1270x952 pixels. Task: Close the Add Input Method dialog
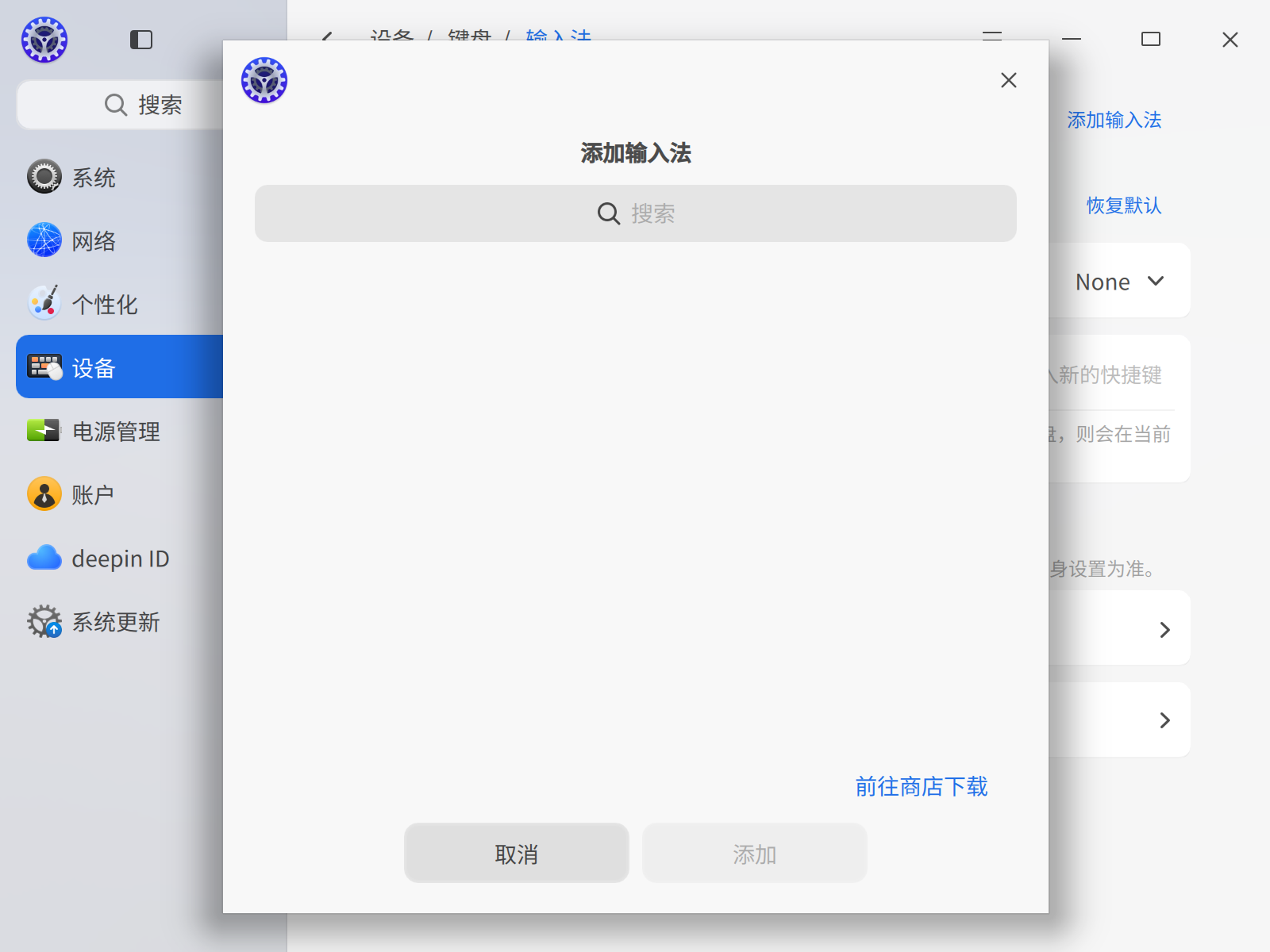click(1009, 80)
